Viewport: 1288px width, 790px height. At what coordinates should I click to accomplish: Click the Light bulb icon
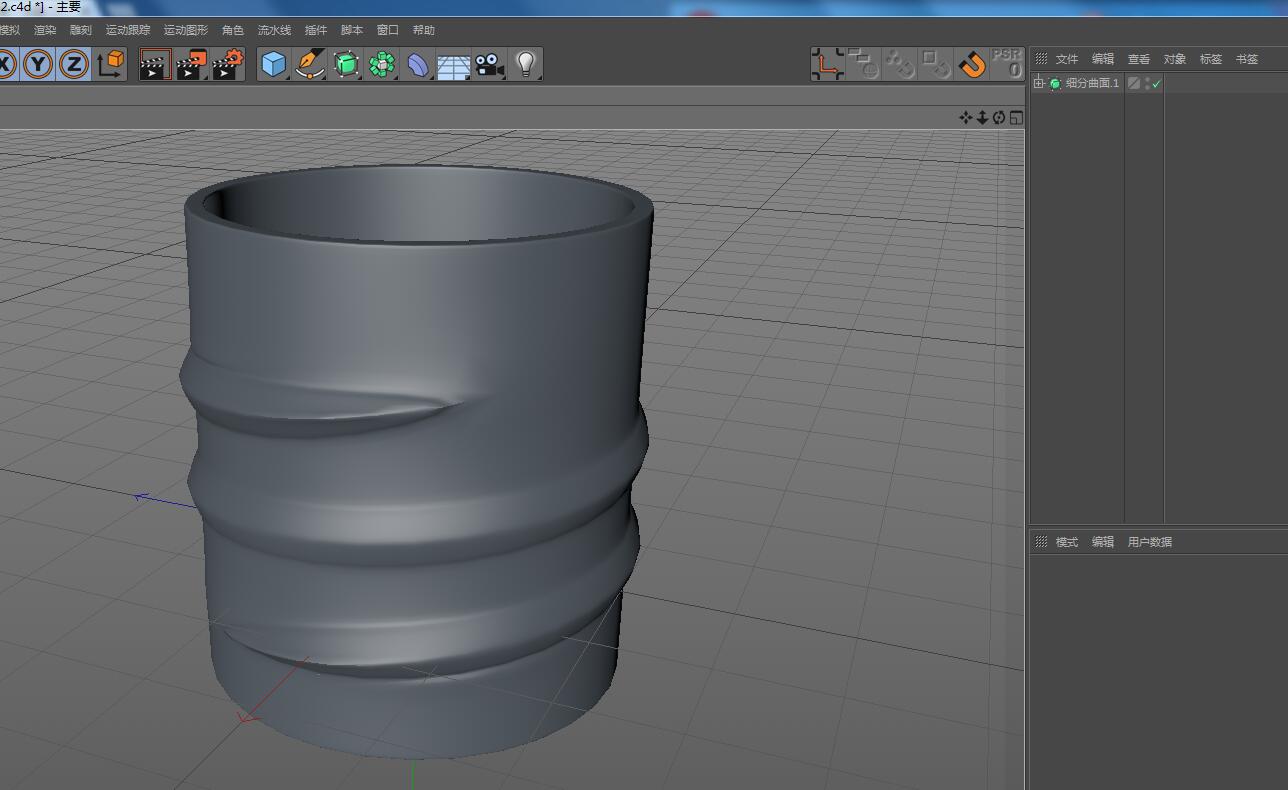pyautogui.click(x=525, y=65)
